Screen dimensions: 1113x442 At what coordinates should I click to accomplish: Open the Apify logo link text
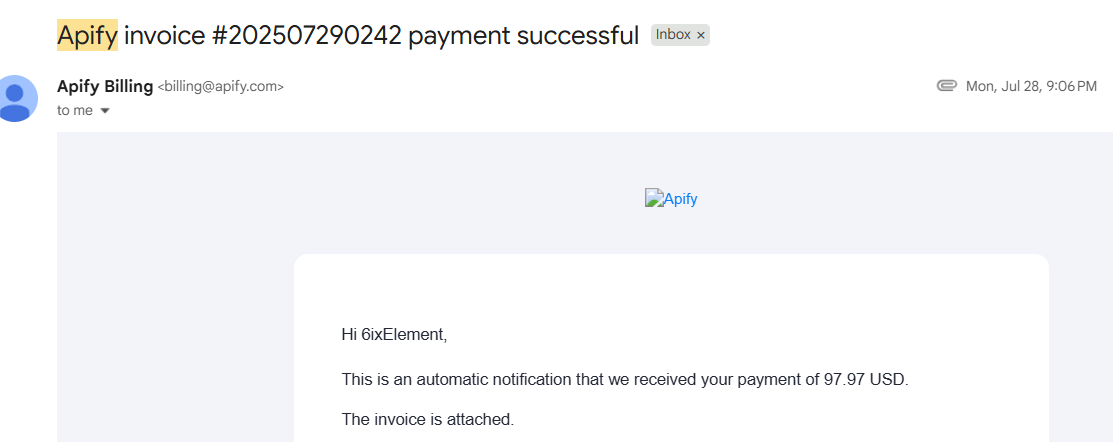coord(680,199)
